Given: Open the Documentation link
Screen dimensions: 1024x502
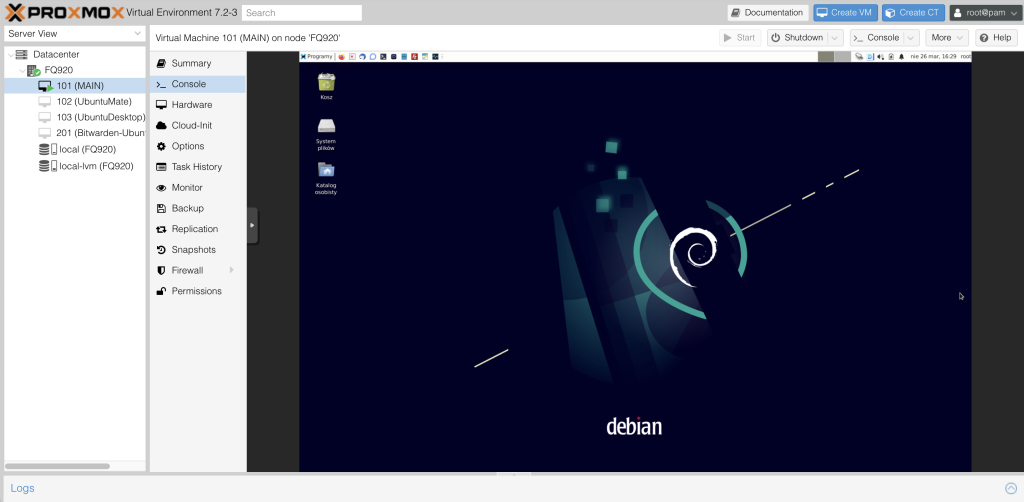Looking at the screenshot, I should point(767,13).
